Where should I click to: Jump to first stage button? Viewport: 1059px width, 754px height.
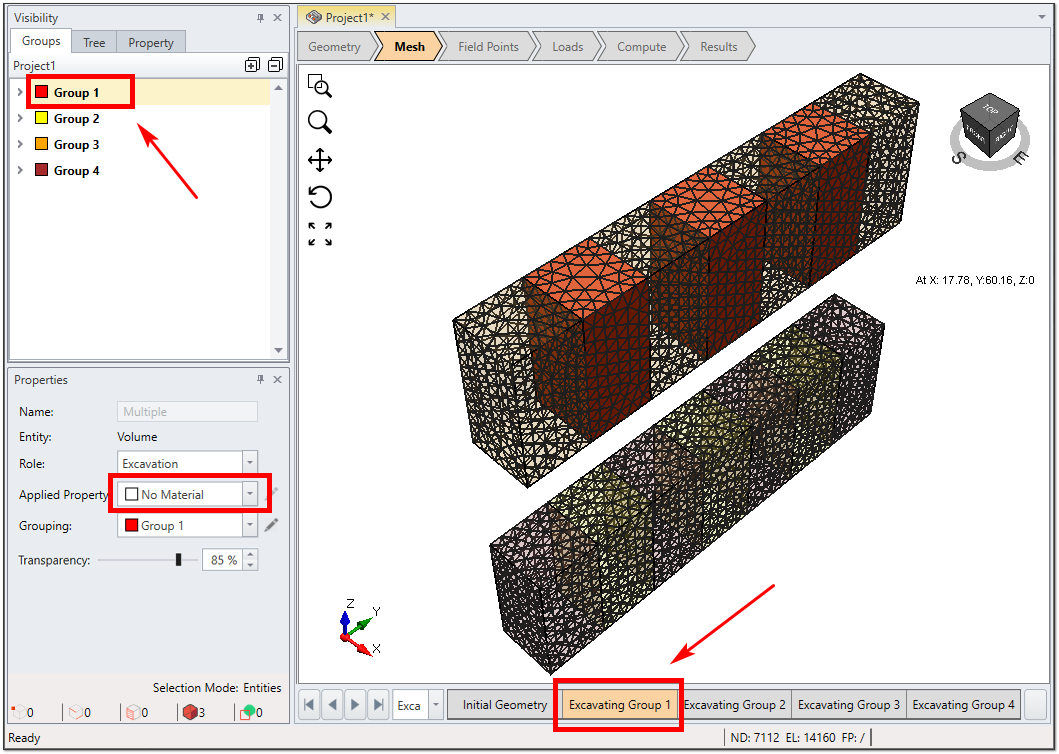pos(309,705)
